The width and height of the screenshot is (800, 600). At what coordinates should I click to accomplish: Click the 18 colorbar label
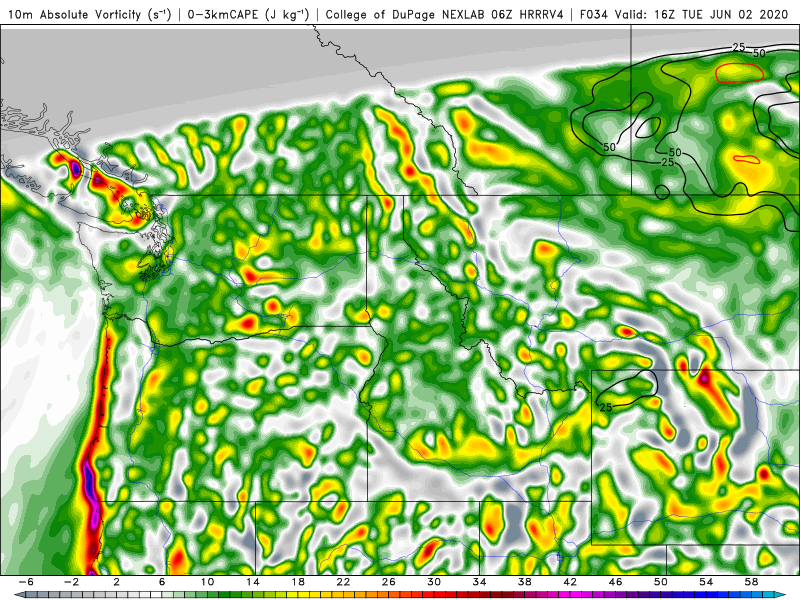(298, 582)
